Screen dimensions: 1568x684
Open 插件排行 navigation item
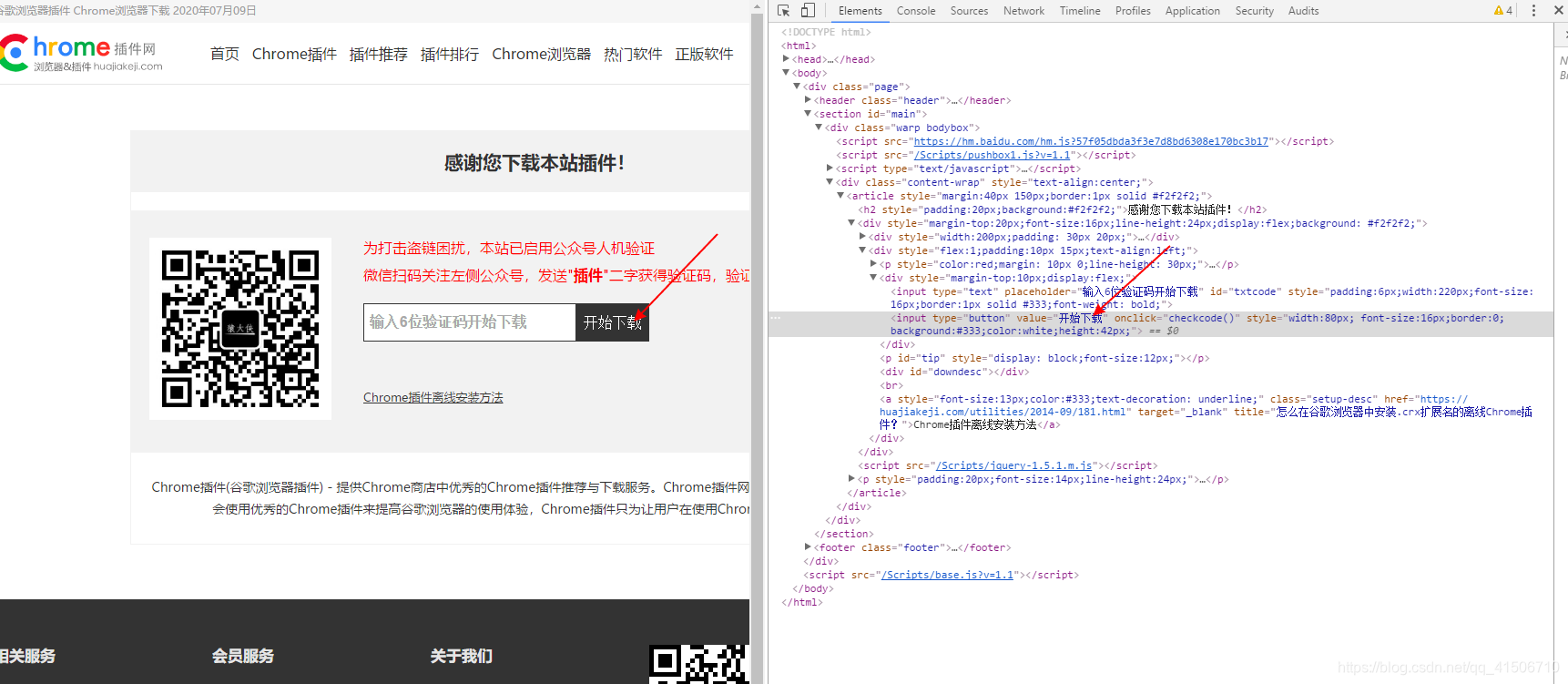(x=450, y=54)
